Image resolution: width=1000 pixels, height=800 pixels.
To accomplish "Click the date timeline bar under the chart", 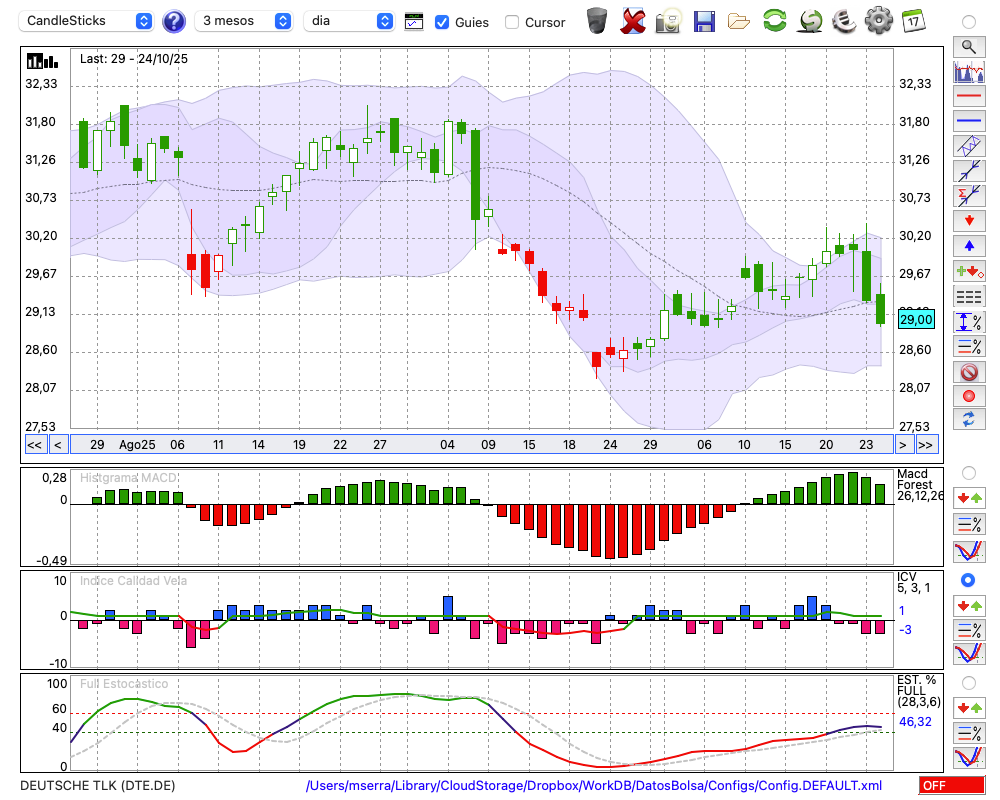I will click(480, 445).
